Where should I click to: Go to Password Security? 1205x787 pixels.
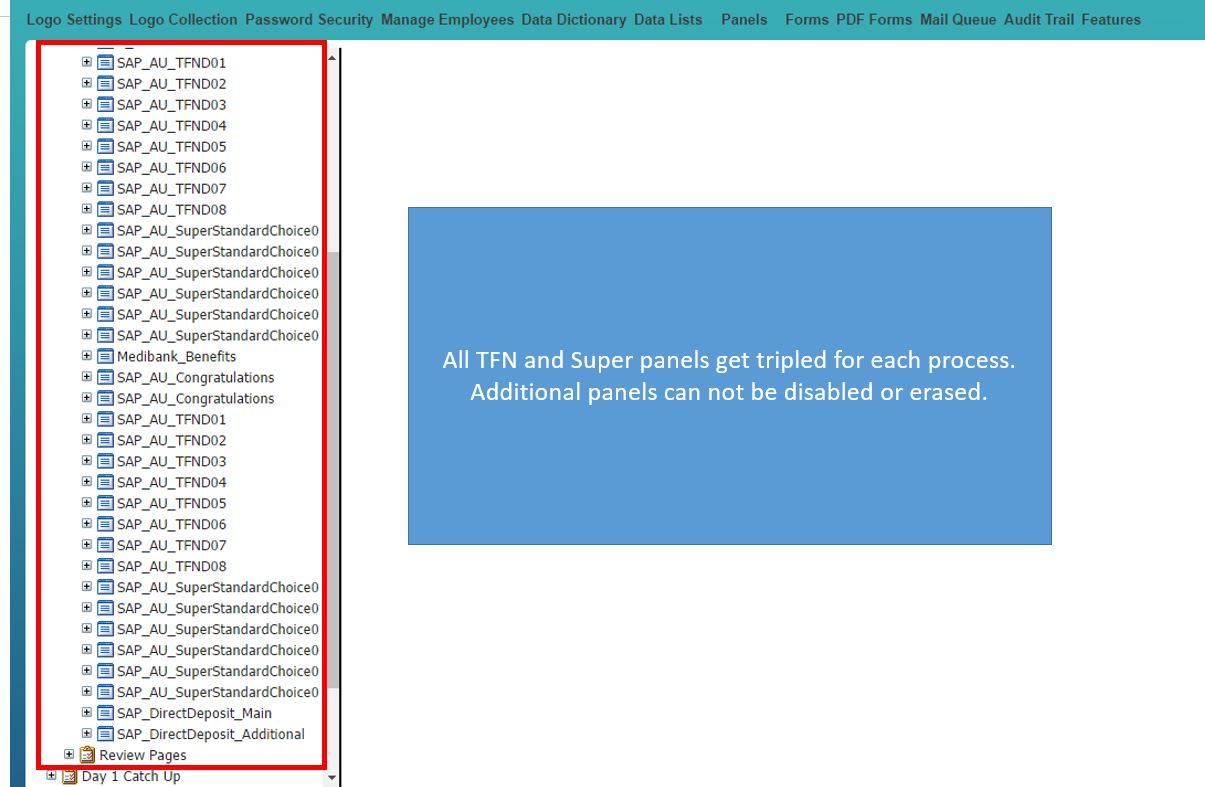(x=309, y=19)
